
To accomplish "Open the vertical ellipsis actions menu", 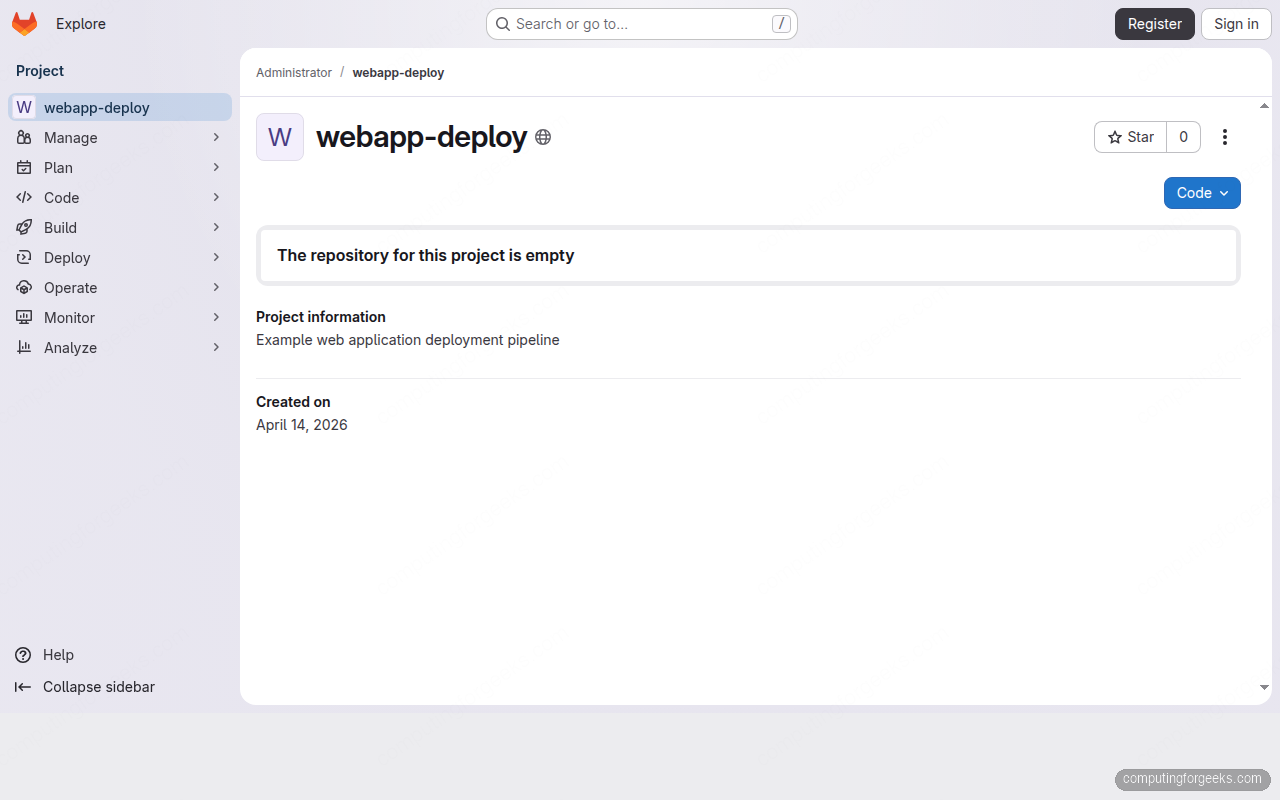I will tap(1225, 137).
